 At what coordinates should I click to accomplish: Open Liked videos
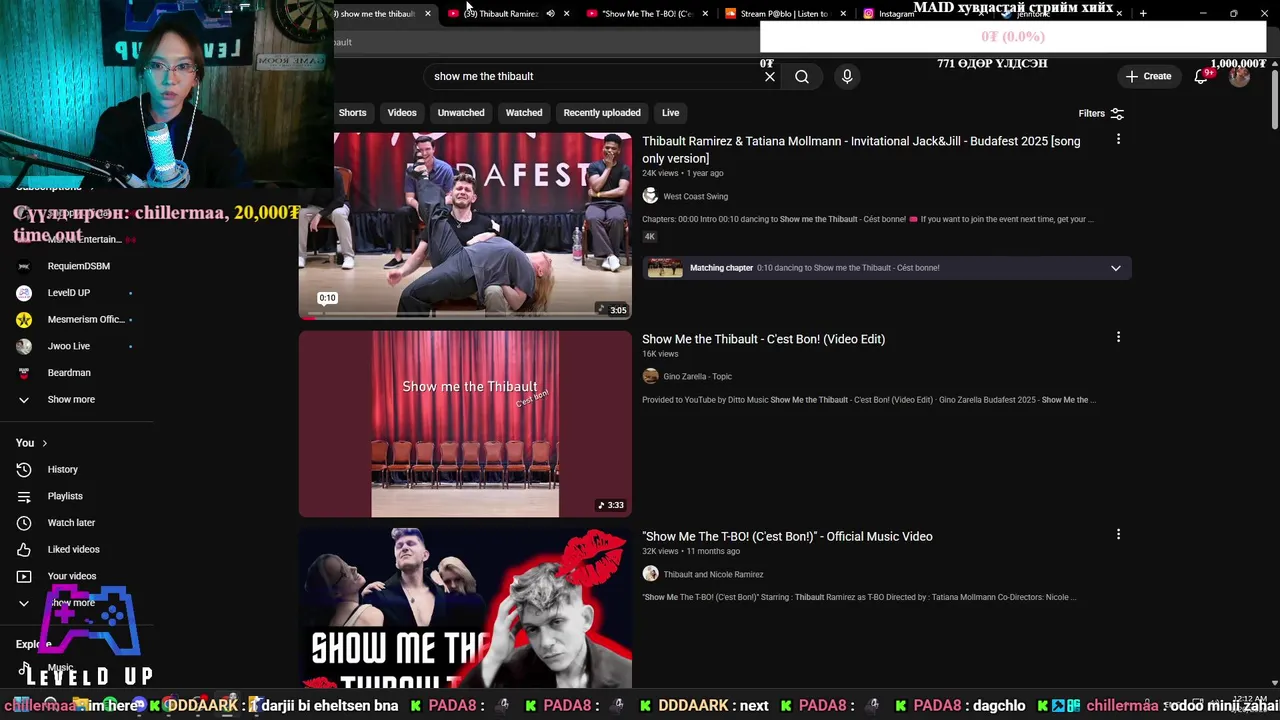click(x=73, y=549)
